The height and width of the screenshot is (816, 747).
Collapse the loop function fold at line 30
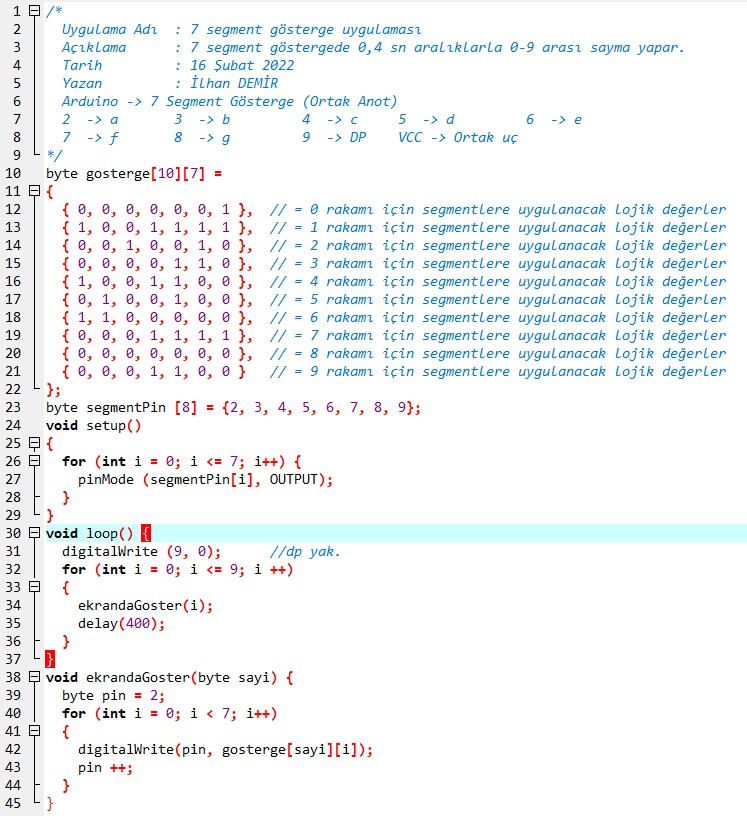34,532
